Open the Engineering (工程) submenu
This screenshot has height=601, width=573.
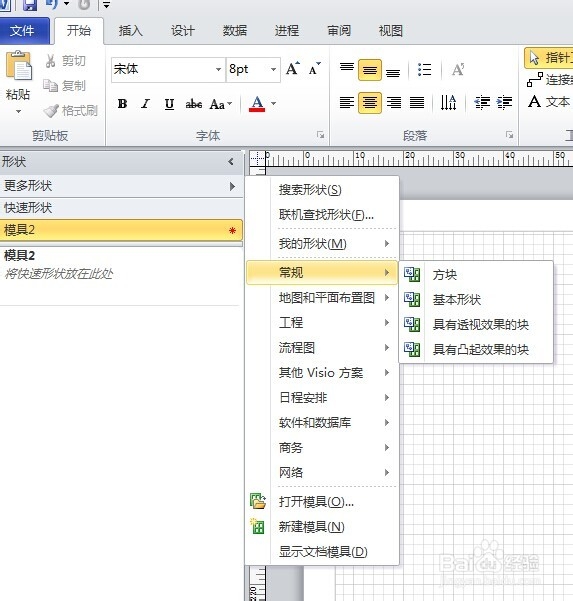click(x=322, y=322)
